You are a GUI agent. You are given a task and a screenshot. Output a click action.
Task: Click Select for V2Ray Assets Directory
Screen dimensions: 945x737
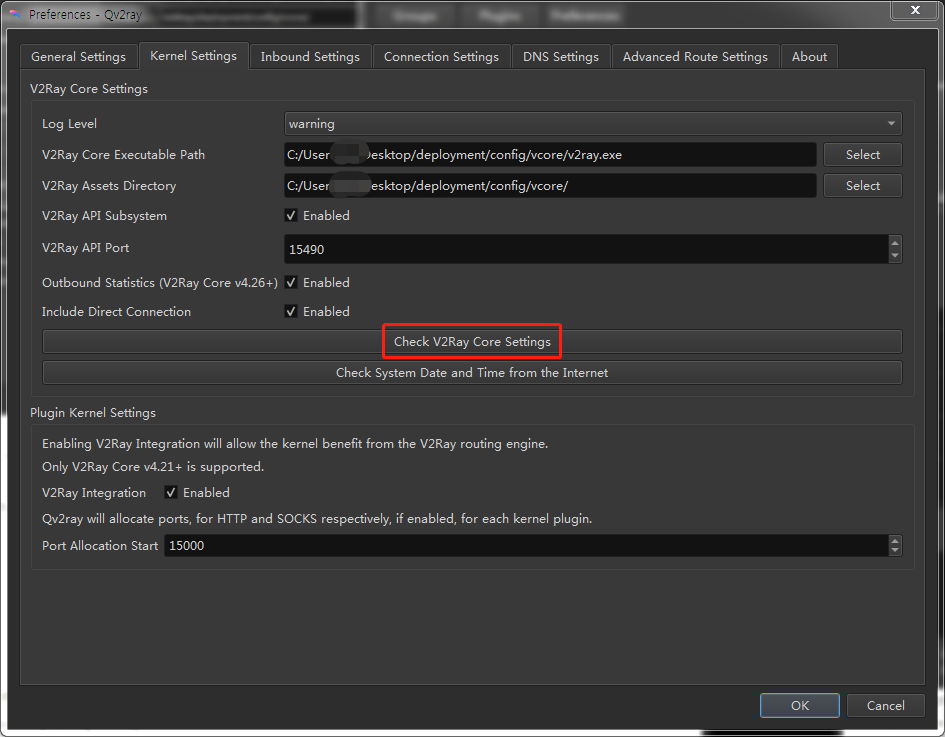point(862,186)
